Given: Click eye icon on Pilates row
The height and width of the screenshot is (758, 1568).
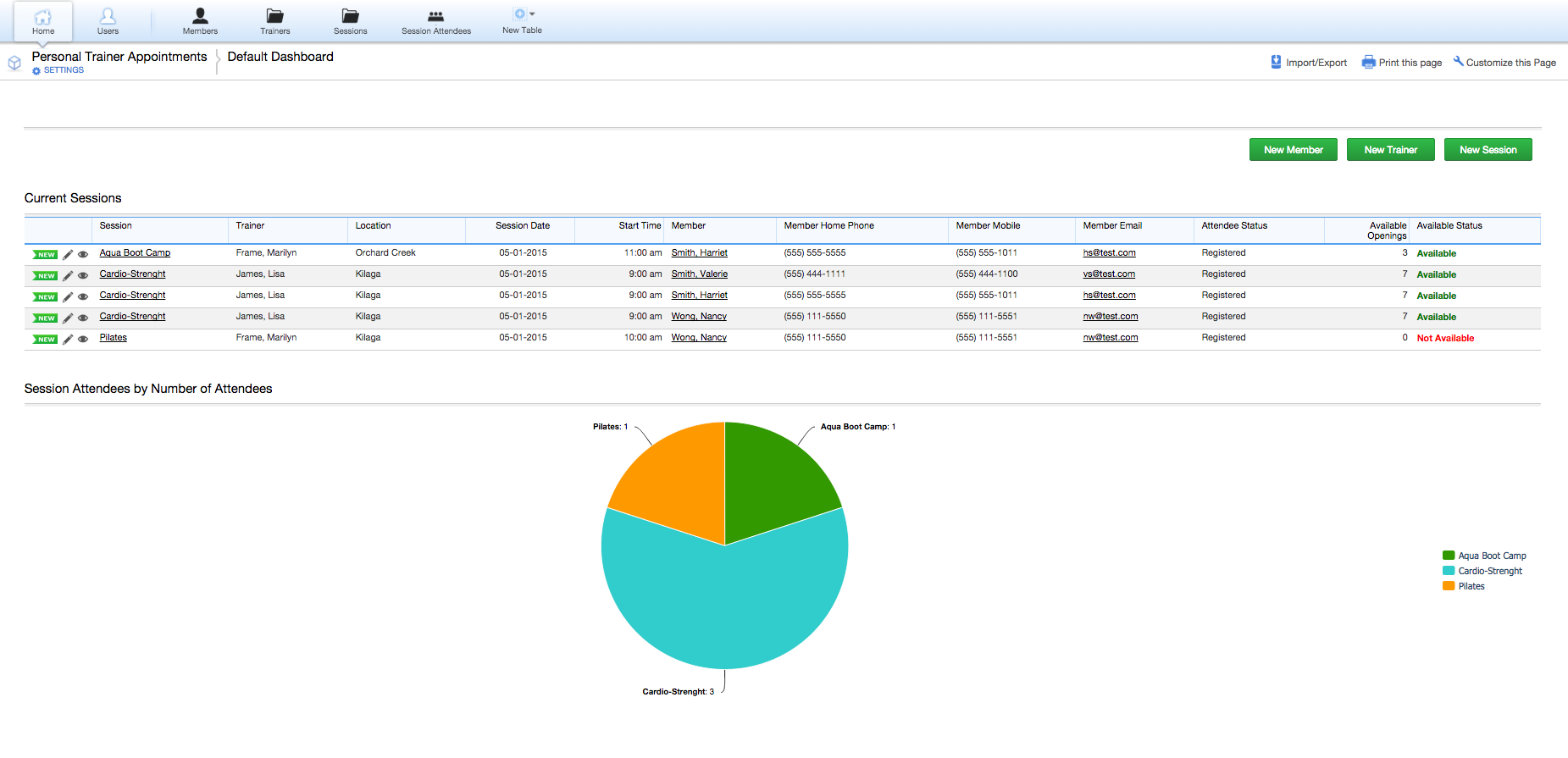Looking at the screenshot, I should [83, 339].
